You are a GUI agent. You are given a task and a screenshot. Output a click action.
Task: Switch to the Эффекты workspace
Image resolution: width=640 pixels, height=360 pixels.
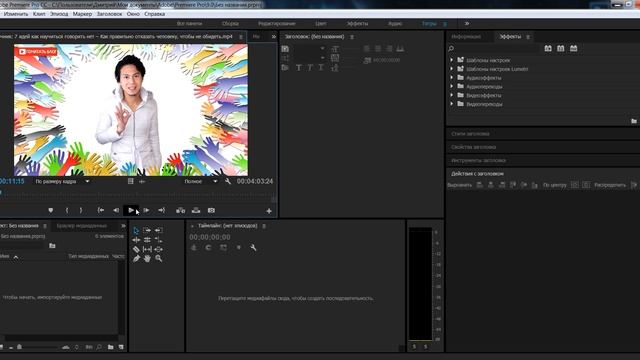click(x=357, y=24)
